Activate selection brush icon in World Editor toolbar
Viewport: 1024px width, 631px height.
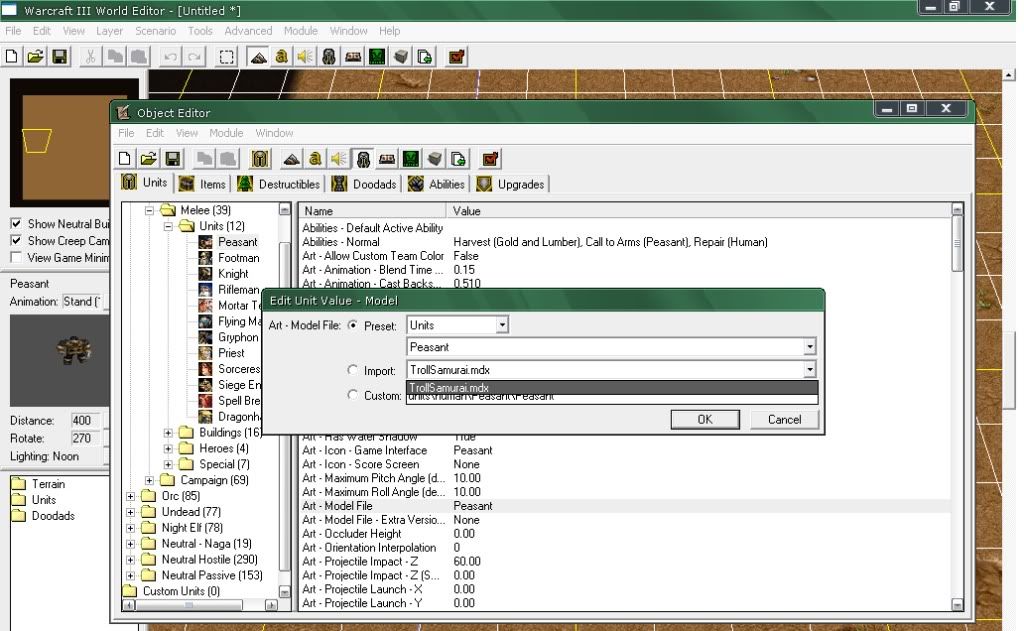click(227, 57)
